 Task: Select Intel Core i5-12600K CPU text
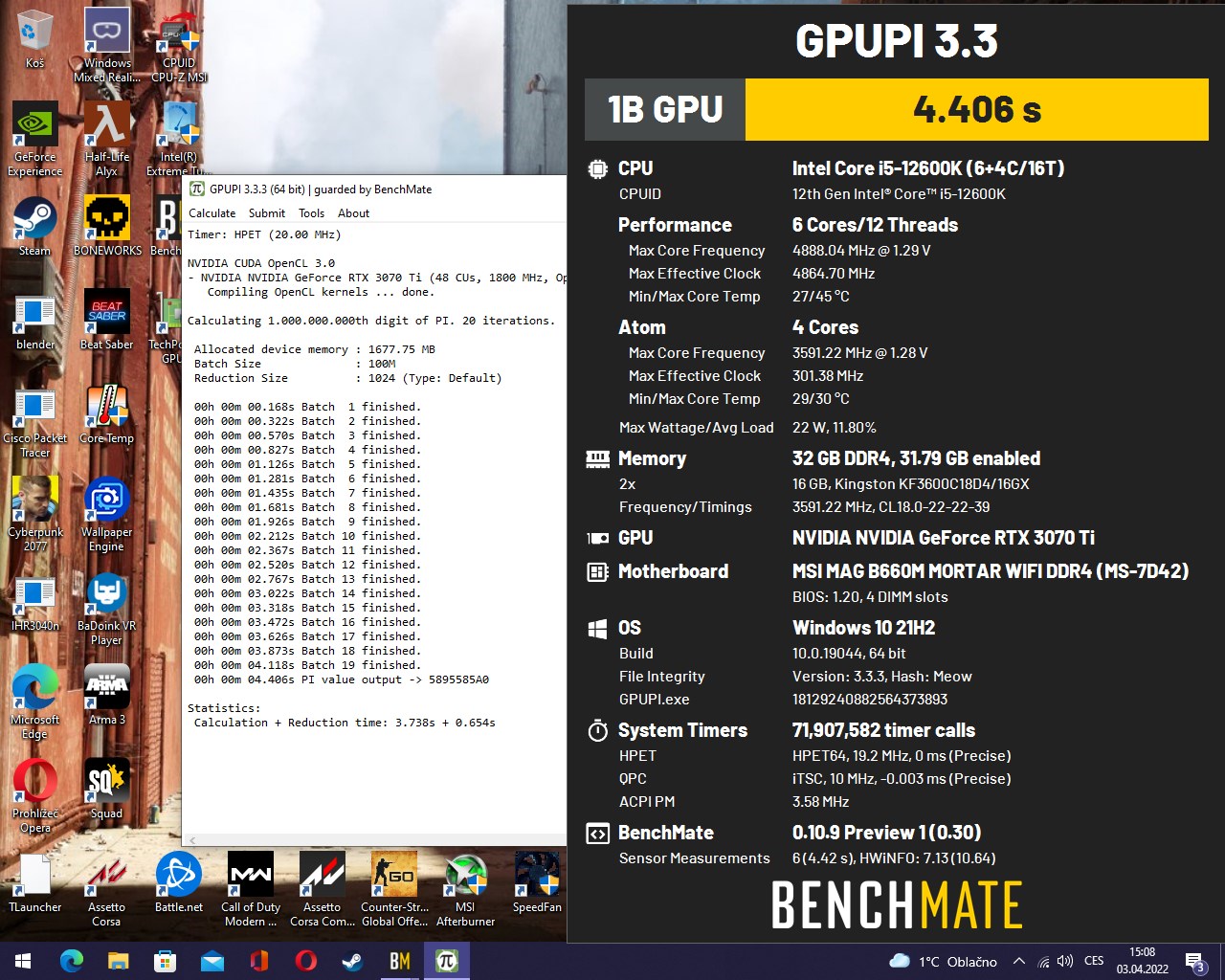[x=928, y=168]
